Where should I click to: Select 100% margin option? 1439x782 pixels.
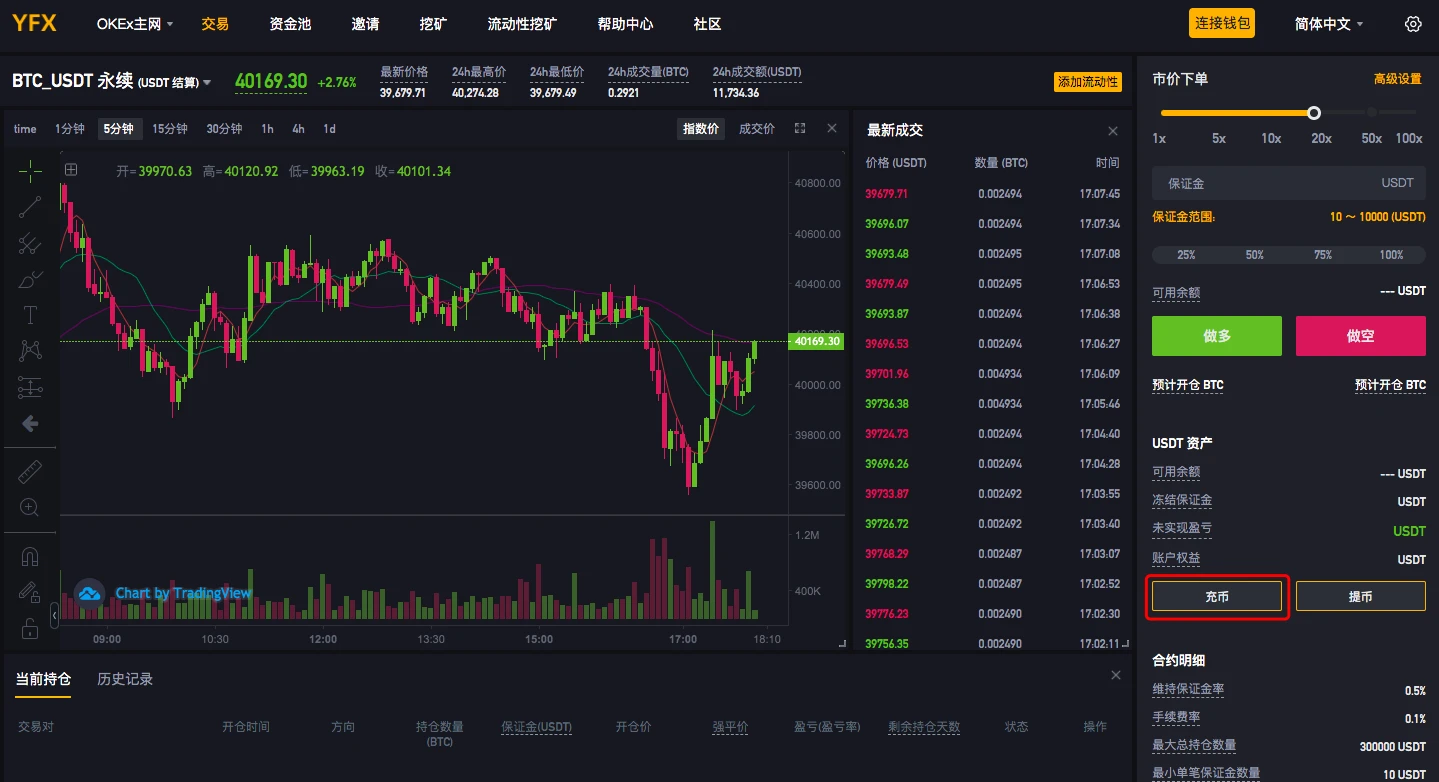(x=1392, y=255)
